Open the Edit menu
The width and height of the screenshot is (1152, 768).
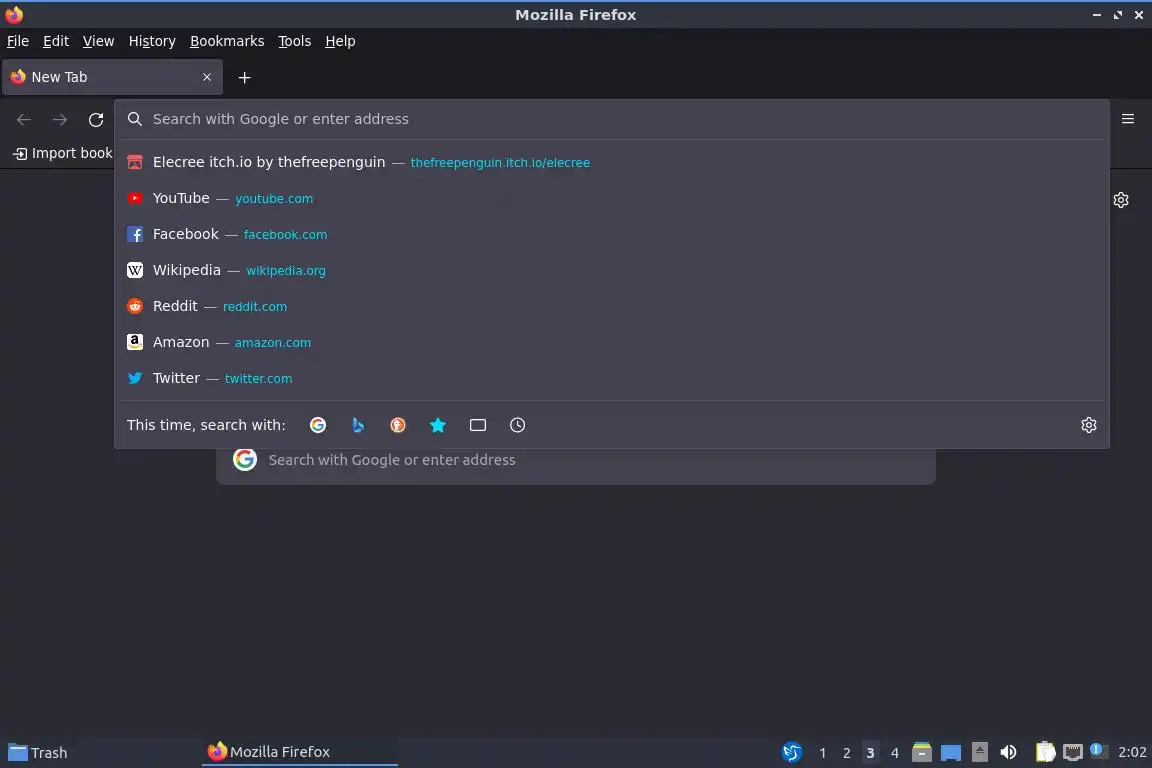coord(56,41)
